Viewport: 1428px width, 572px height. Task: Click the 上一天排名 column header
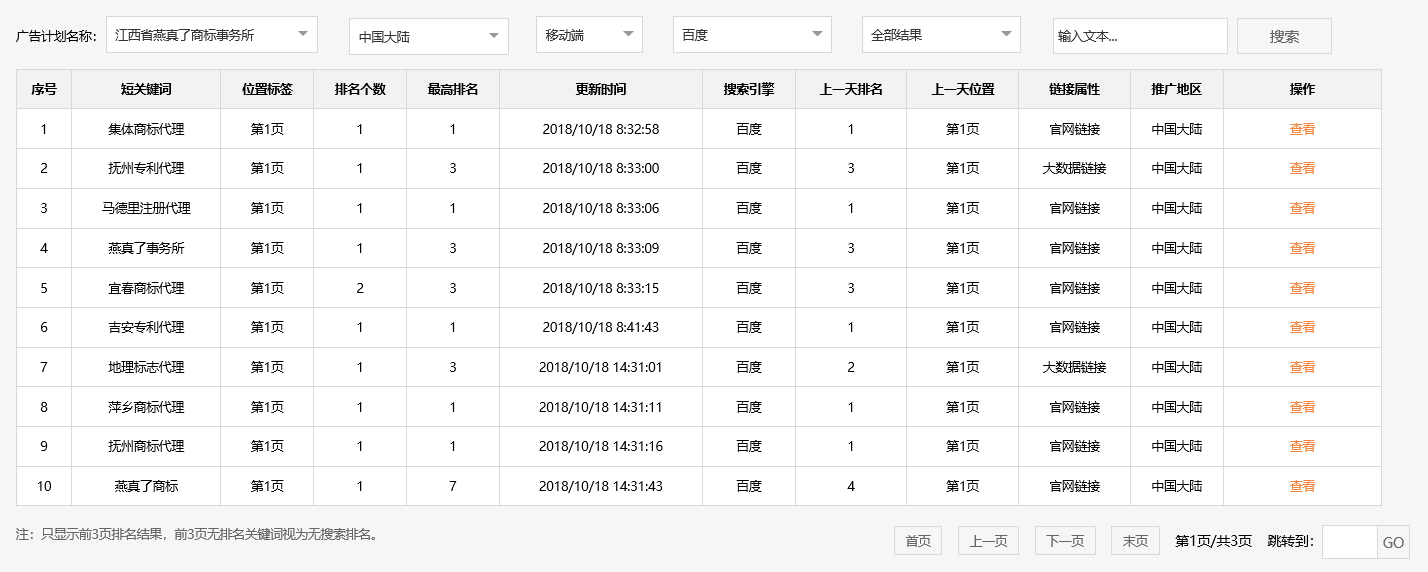click(851, 89)
